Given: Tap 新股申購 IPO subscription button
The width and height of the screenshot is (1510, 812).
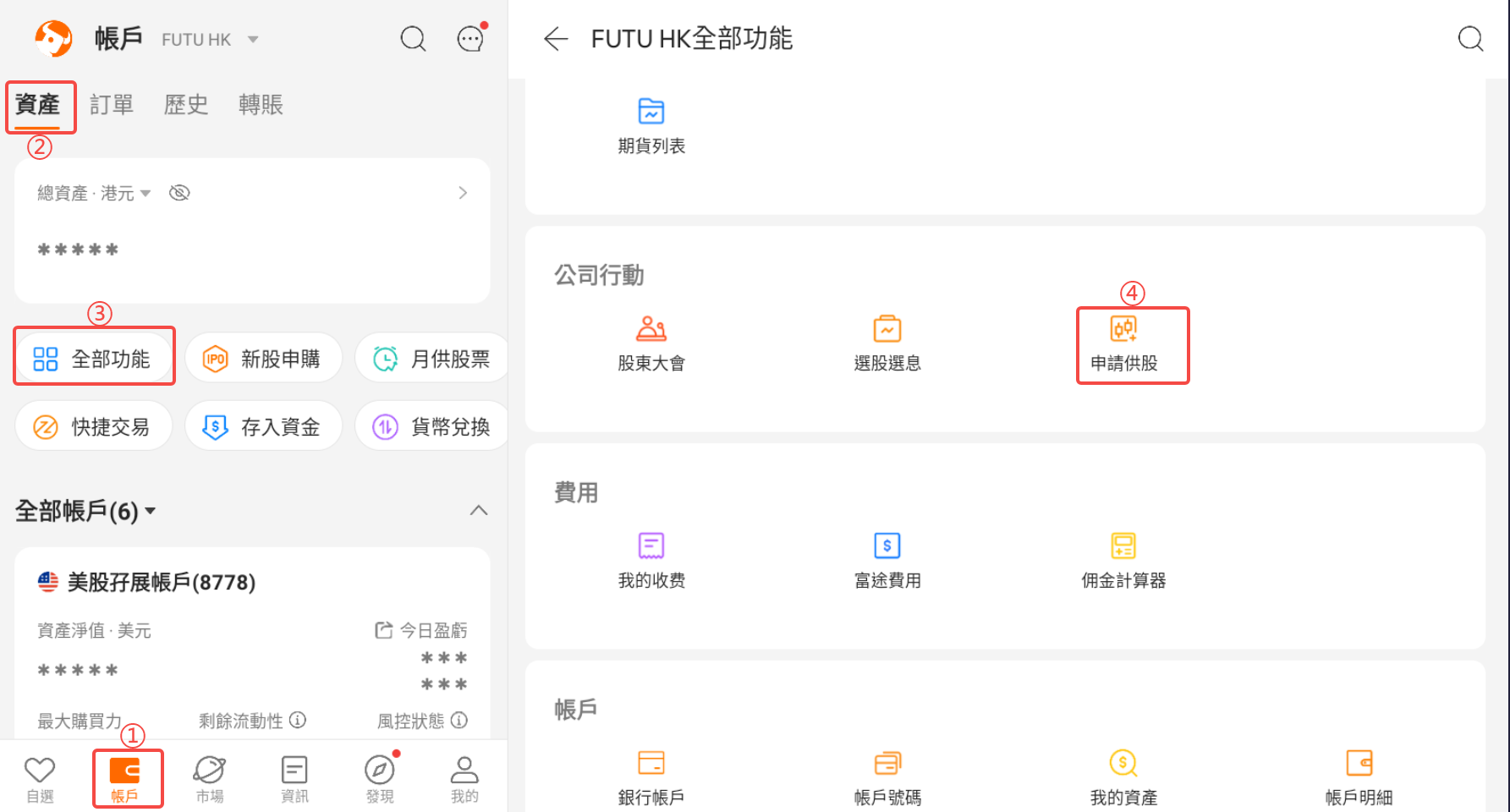Looking at the screenshot, I should 263,359.
